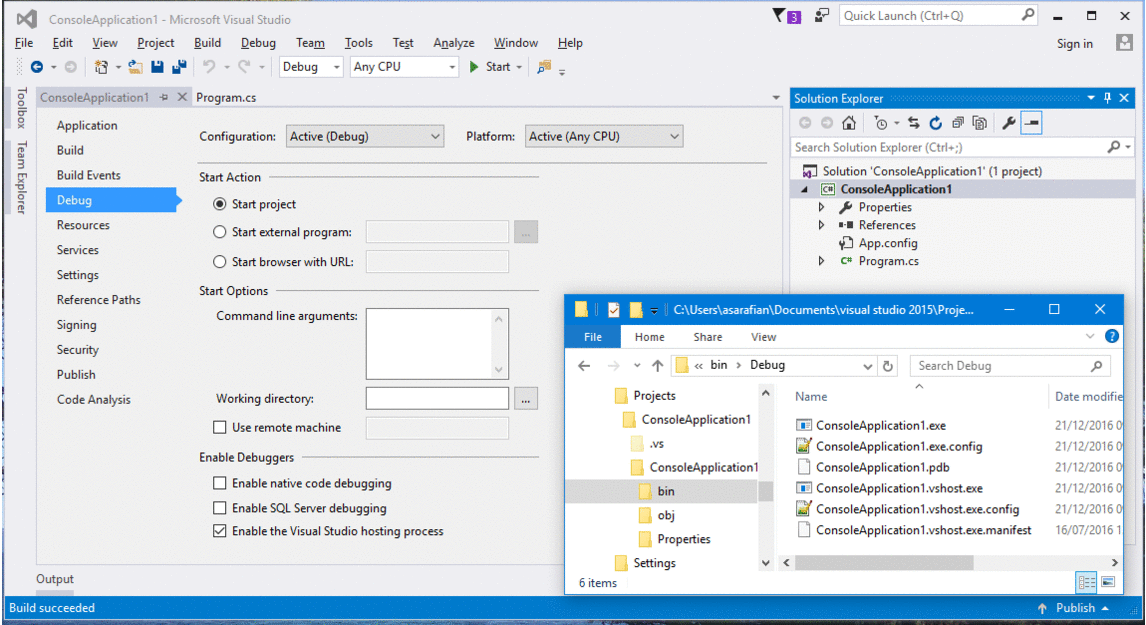This screenshot has width=1146, height=625.
Task: Expand the Properties node in Solution Explorer
Action: coord(821,208)
